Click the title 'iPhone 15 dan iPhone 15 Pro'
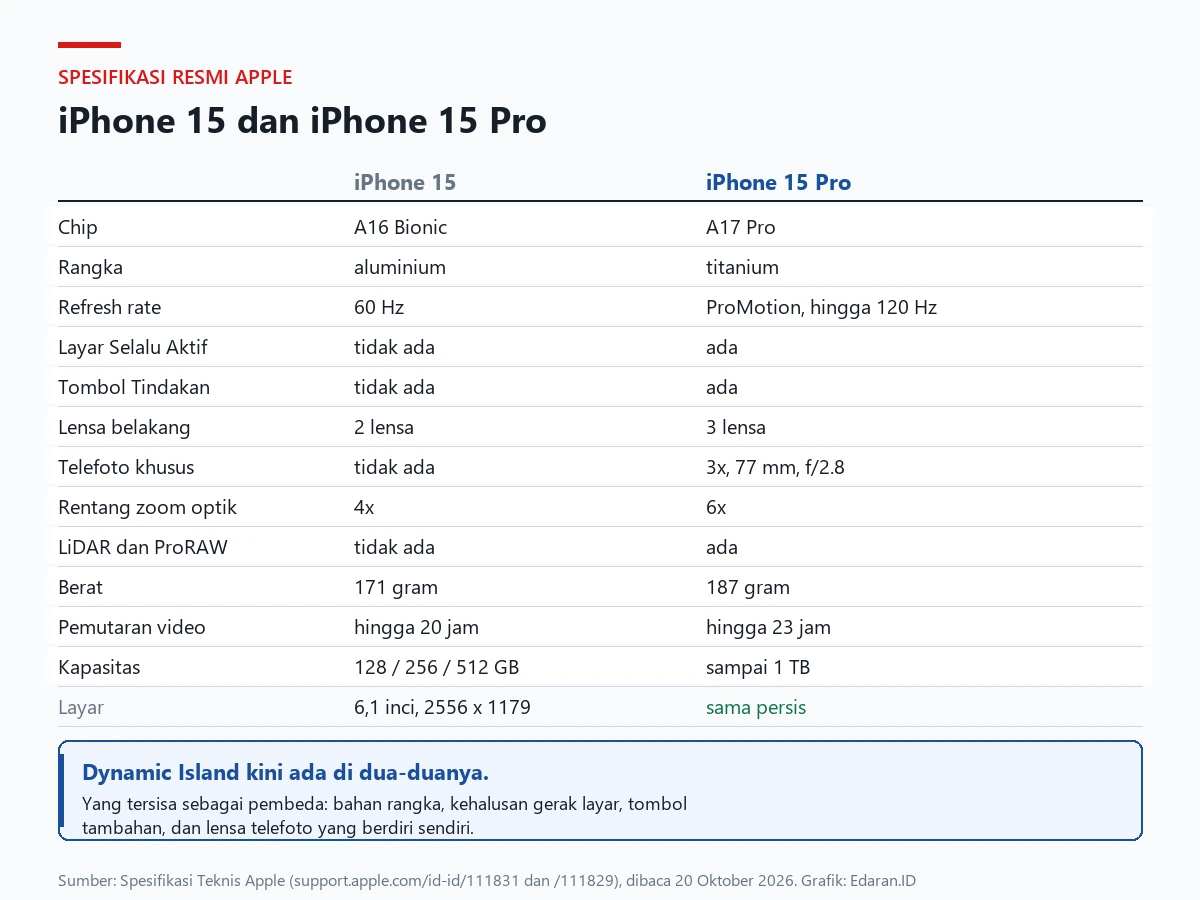Viewport: 1200px width, 900px height. [302, 121]
